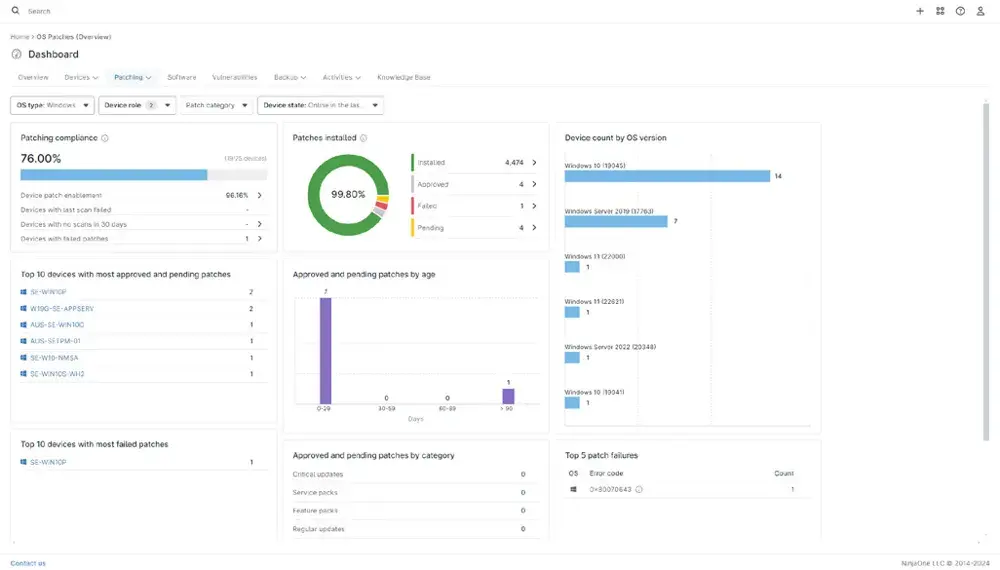Screen dimensions: 1000x570
Task: Click the Windows 10 (19045) bar
Action: point(667,176)
